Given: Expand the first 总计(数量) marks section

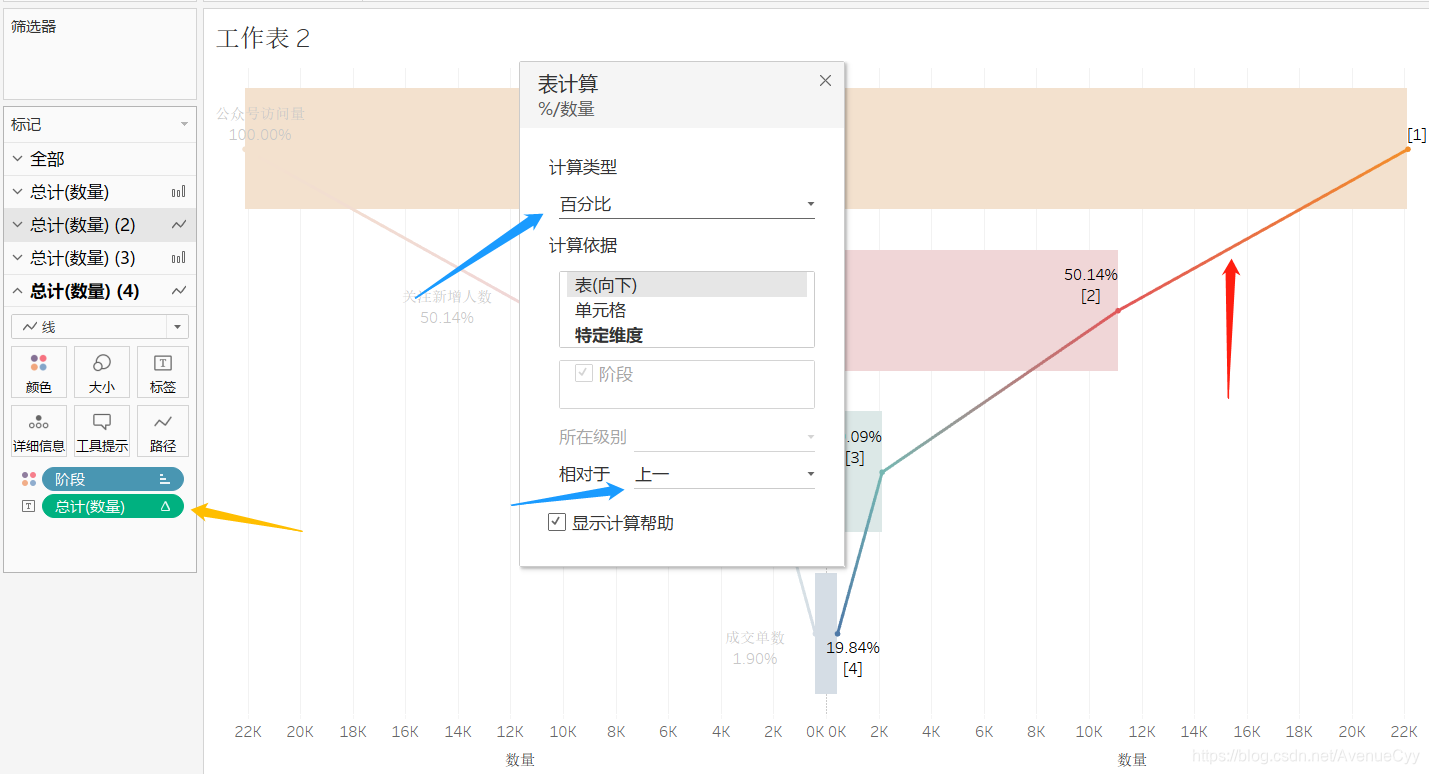Looking at the screenshot, I should pos(17,192).
